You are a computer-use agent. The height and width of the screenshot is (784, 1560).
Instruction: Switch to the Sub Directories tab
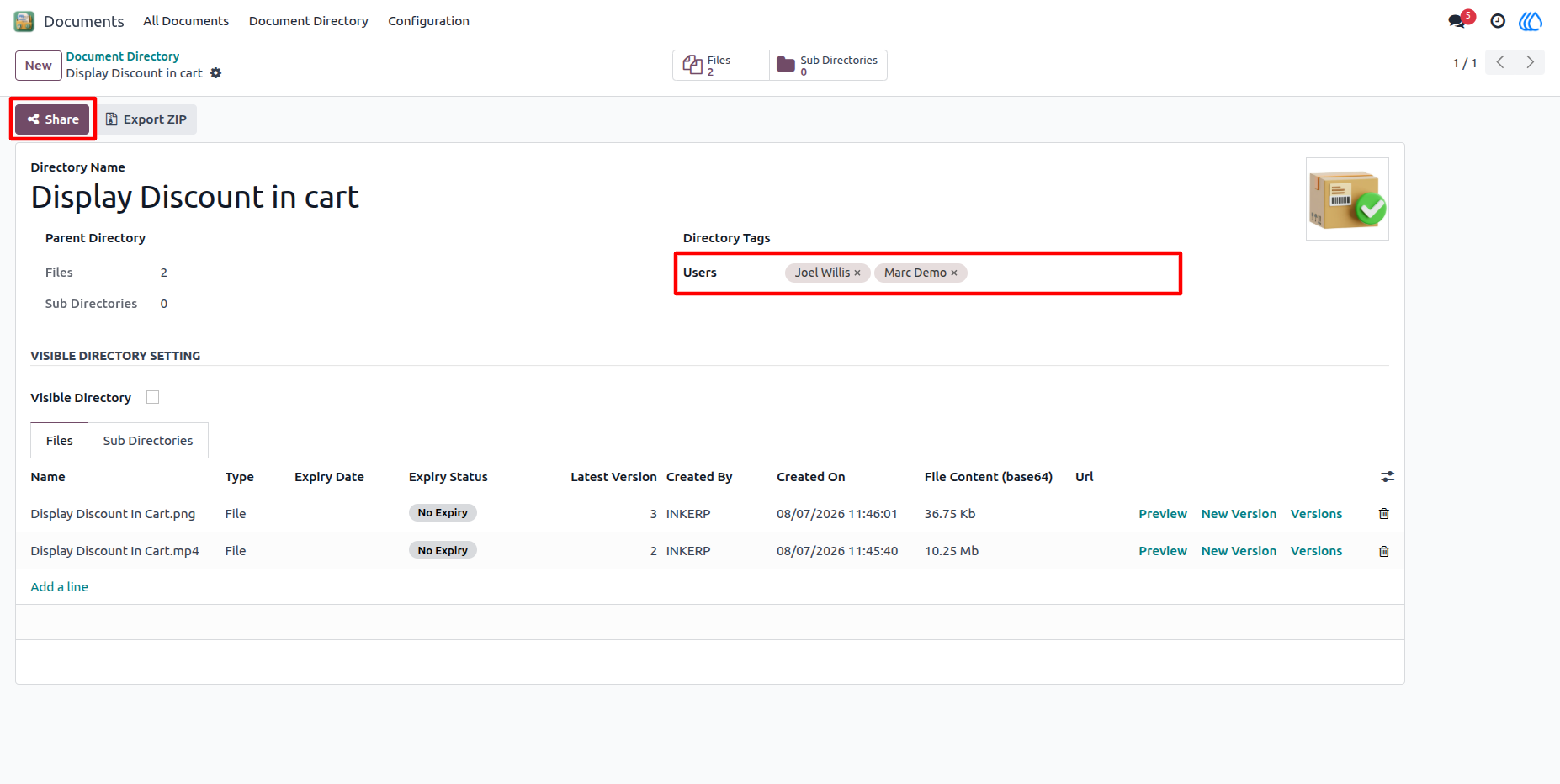tap(148, 441)
